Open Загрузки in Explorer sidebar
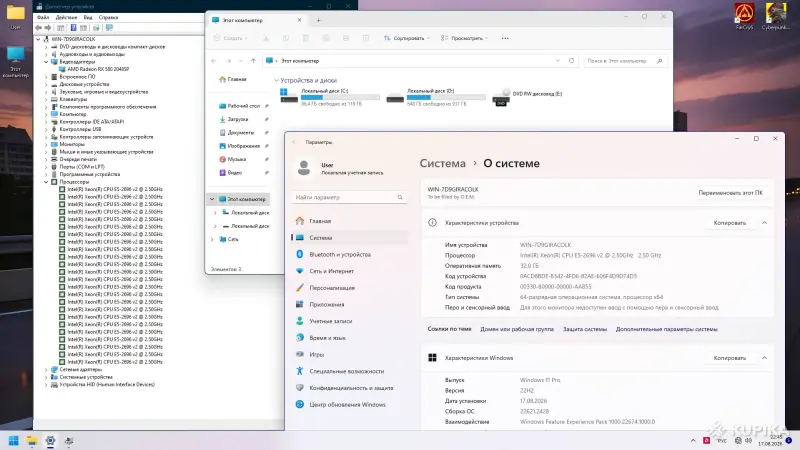Screen dimensions: 800x450 click(234, 119)
